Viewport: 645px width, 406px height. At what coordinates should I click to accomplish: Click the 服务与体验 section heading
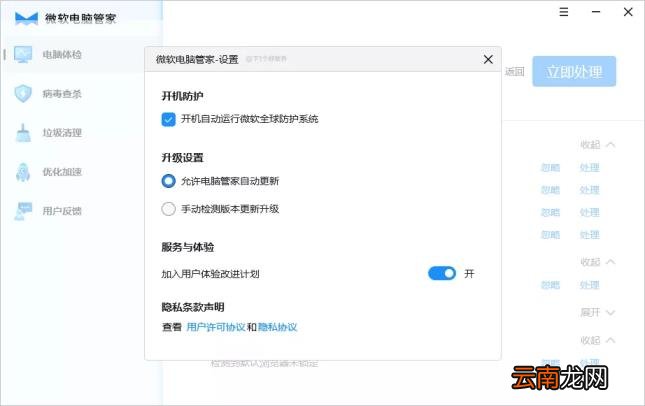pyautogui.click(x=188, y=247)
